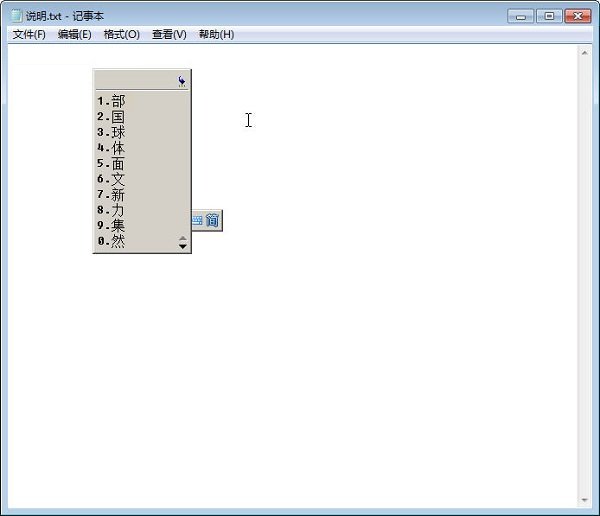600x516 pixels.
Task: Pick candidate 0 然 at list bottom
Action: [118, 241]
